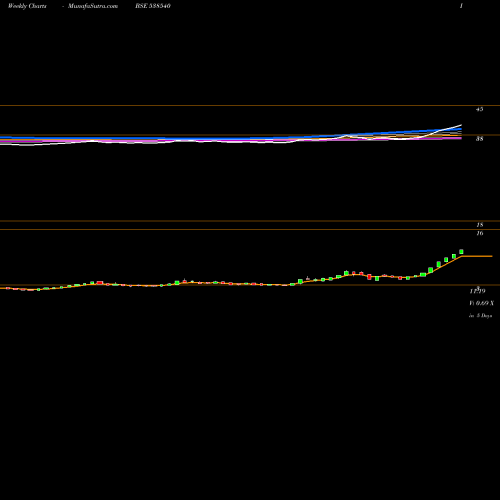Click the "BSE 538540" symbol label

pyautogui.click(x=153, y=6)
